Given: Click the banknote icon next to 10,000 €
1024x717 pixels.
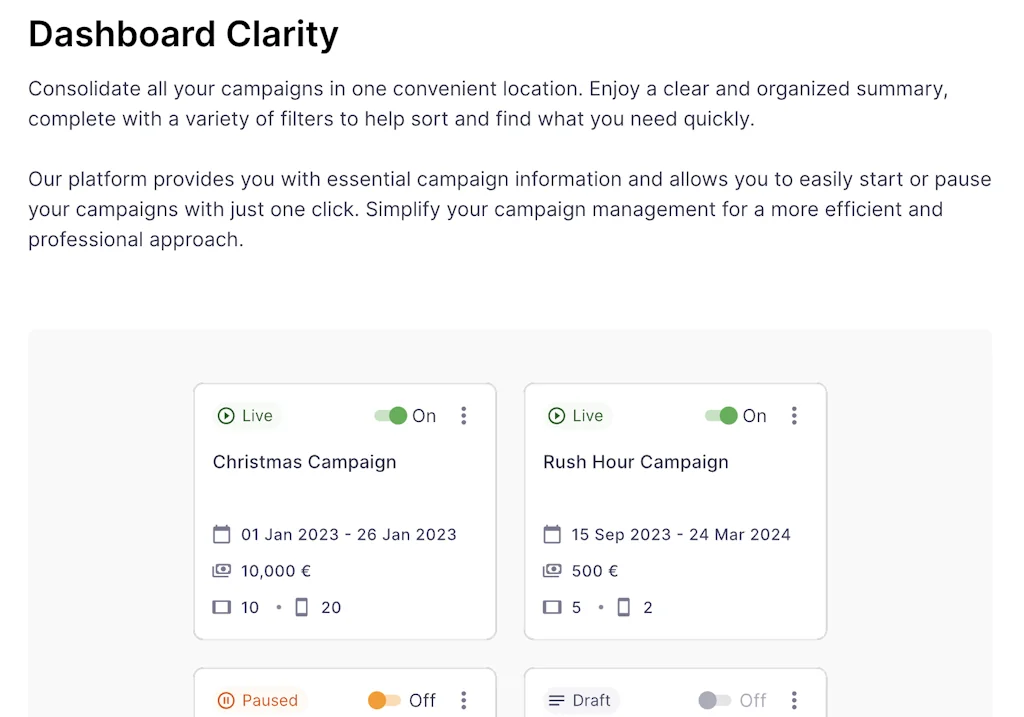Looking at the screenshot, I should click(x=221, y=570).
